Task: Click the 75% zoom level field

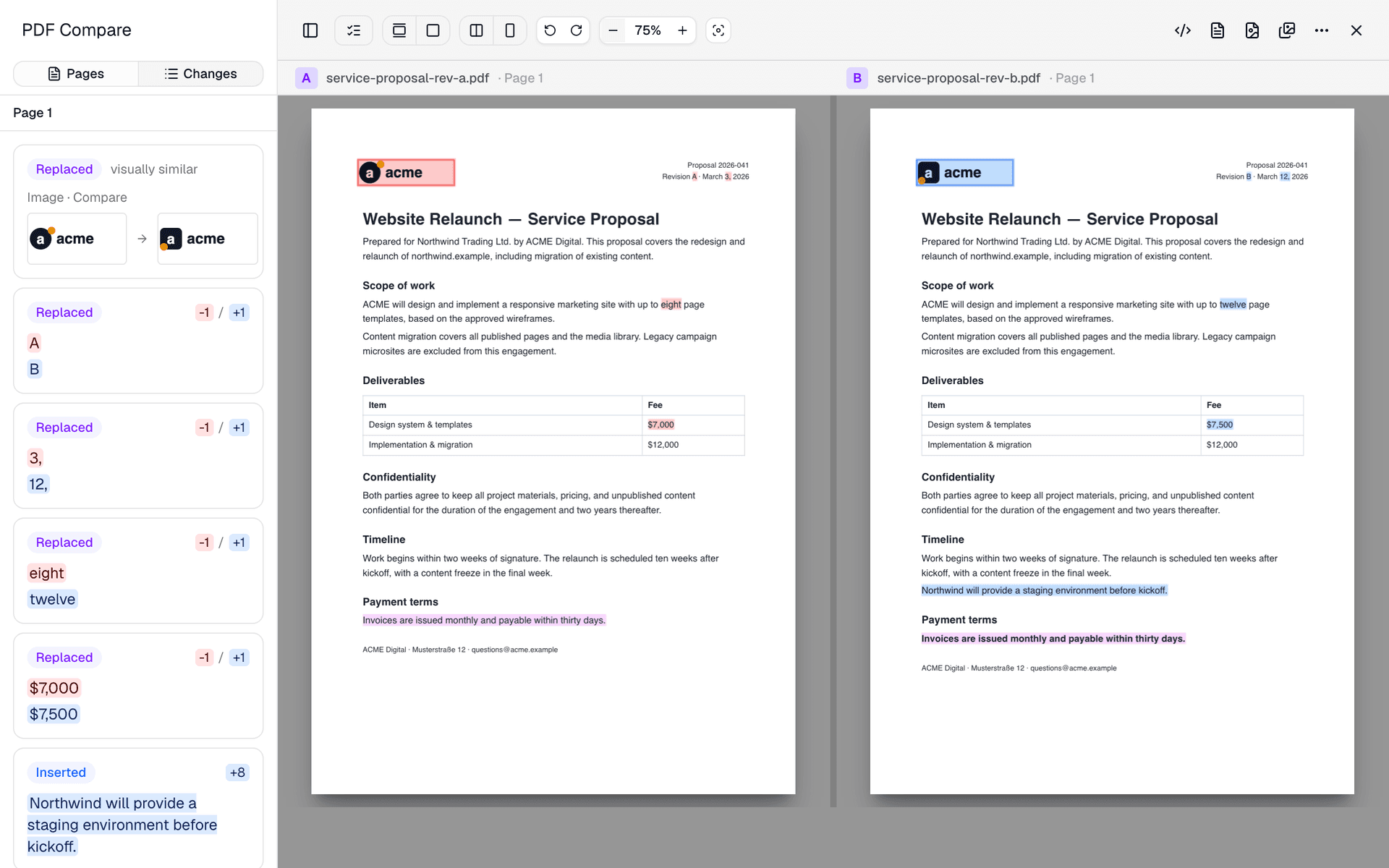Action: [647, 30]
